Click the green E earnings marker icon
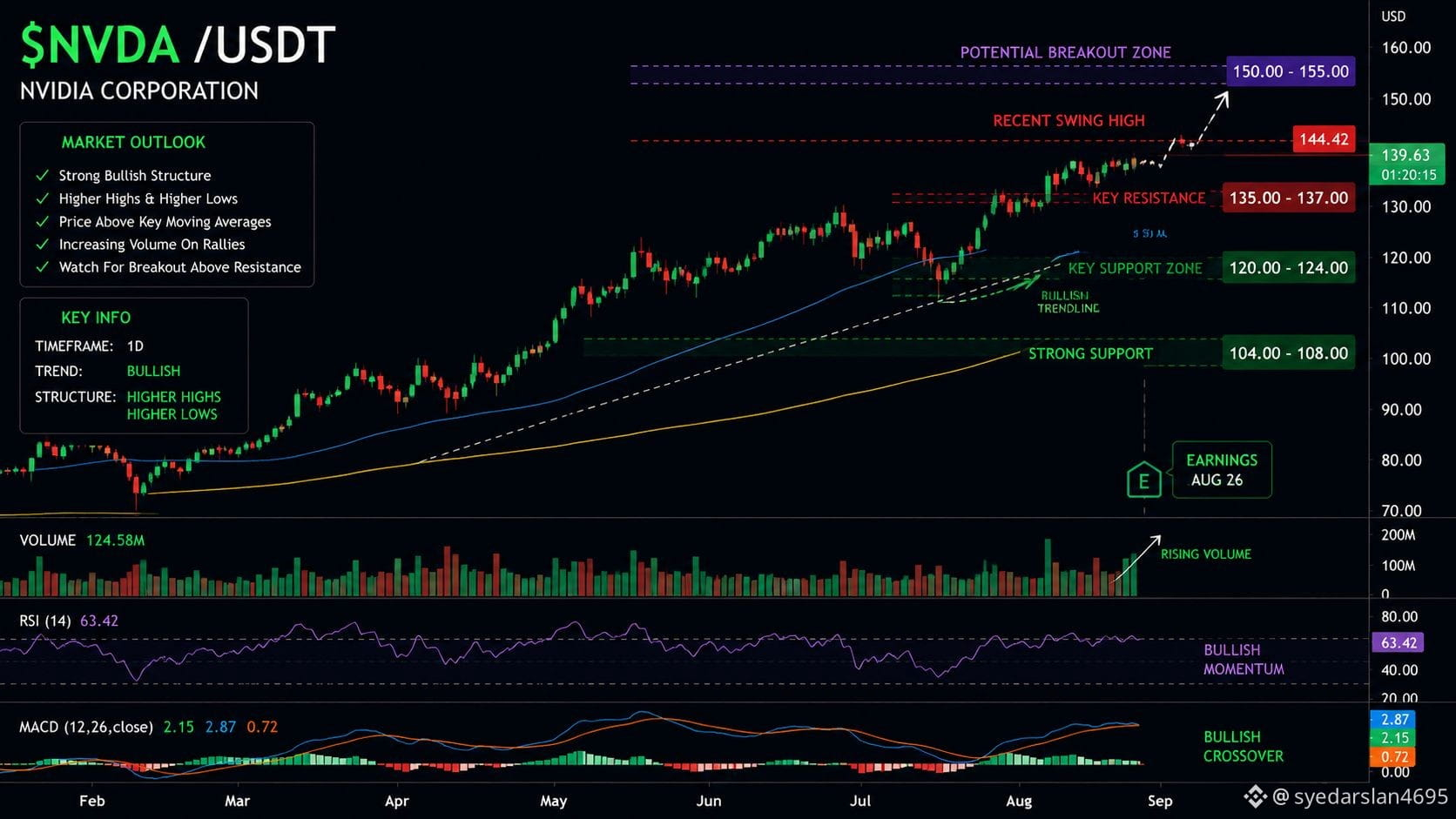Image resolution: width=1456 pixels, height=819 pixels. (x=1143, y=480)
